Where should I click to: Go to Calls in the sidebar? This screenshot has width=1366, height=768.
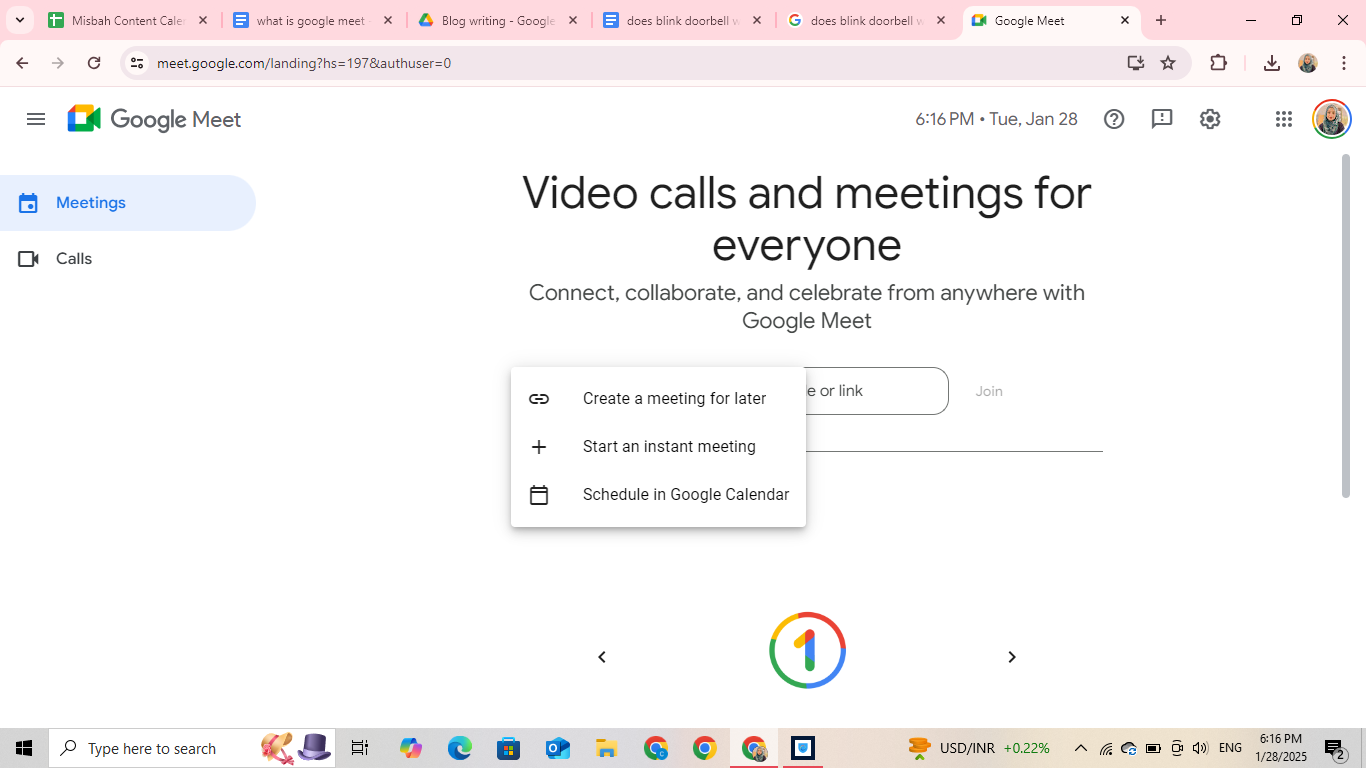128,259
